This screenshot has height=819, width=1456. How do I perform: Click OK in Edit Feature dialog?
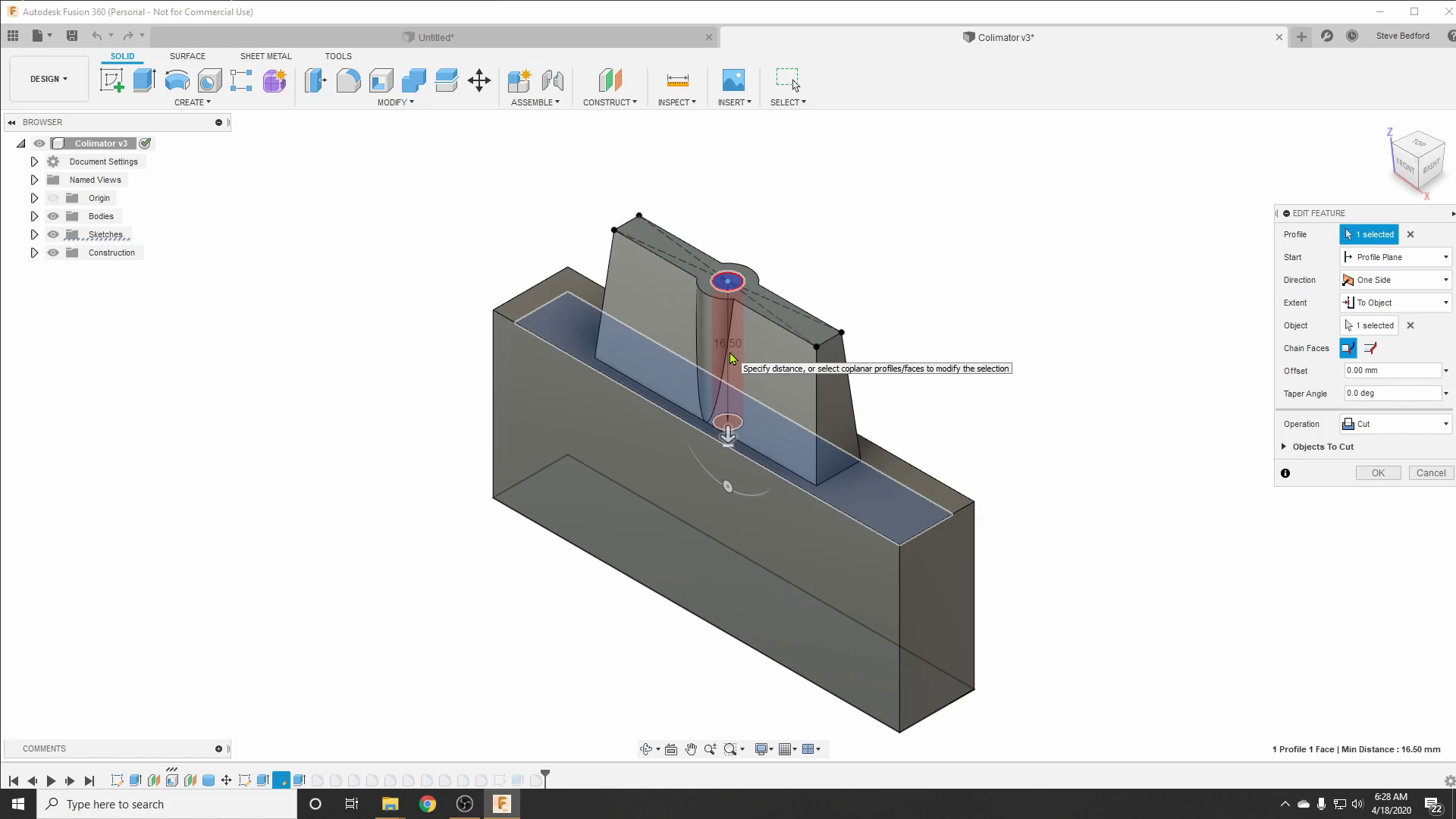(1378, 472)
